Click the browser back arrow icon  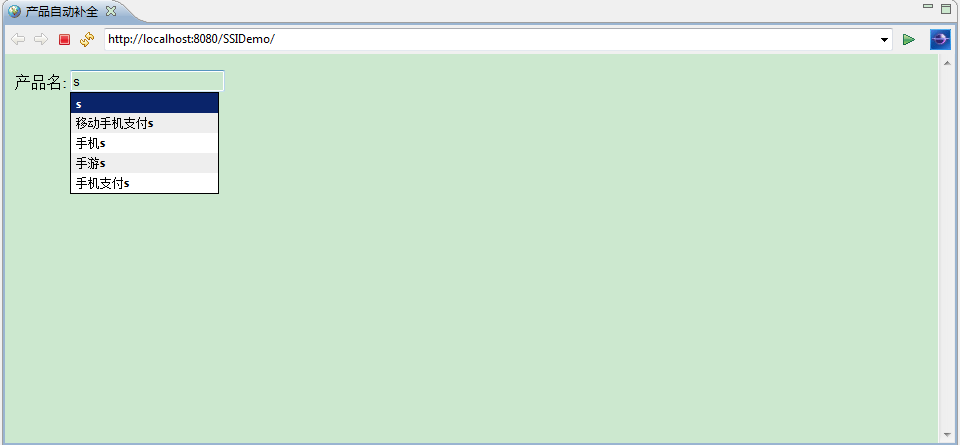18,40
